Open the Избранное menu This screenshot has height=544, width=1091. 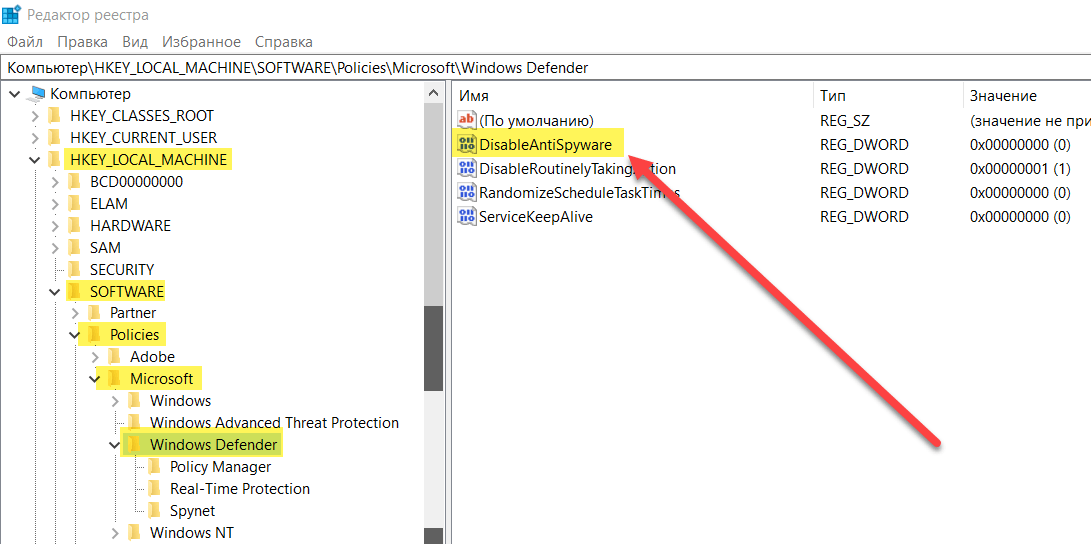tap(201, 42)
